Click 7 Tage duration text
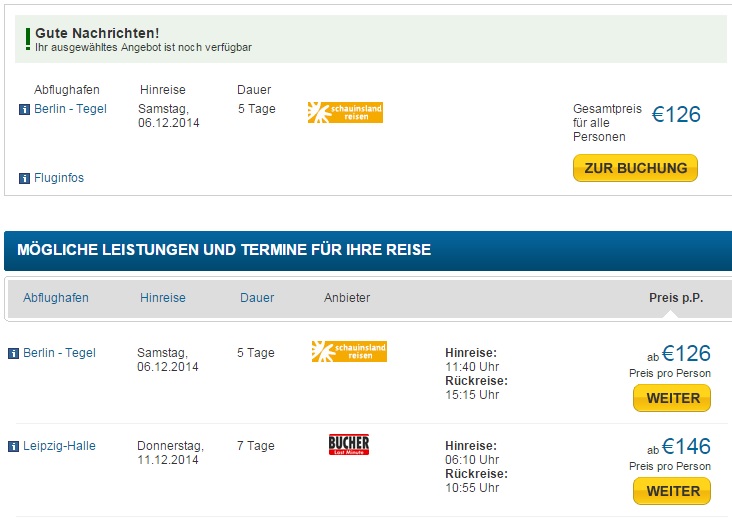 click(255, 446)
